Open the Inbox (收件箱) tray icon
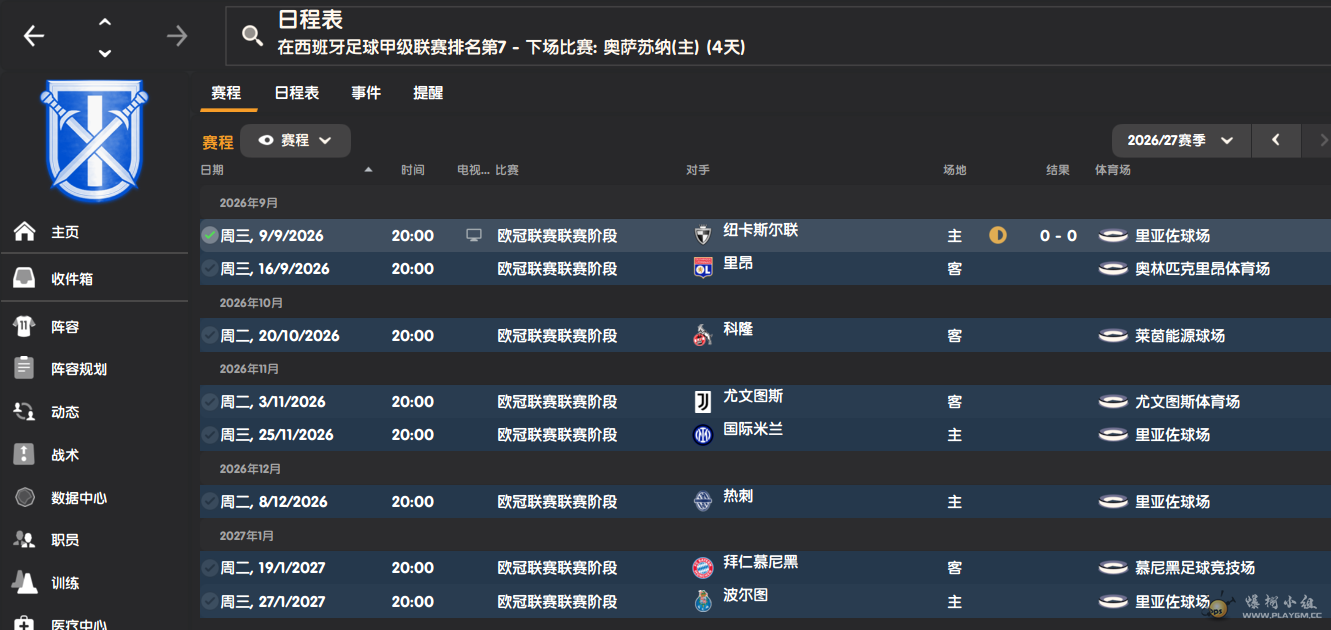1331x630 pixels. point(25,278)
